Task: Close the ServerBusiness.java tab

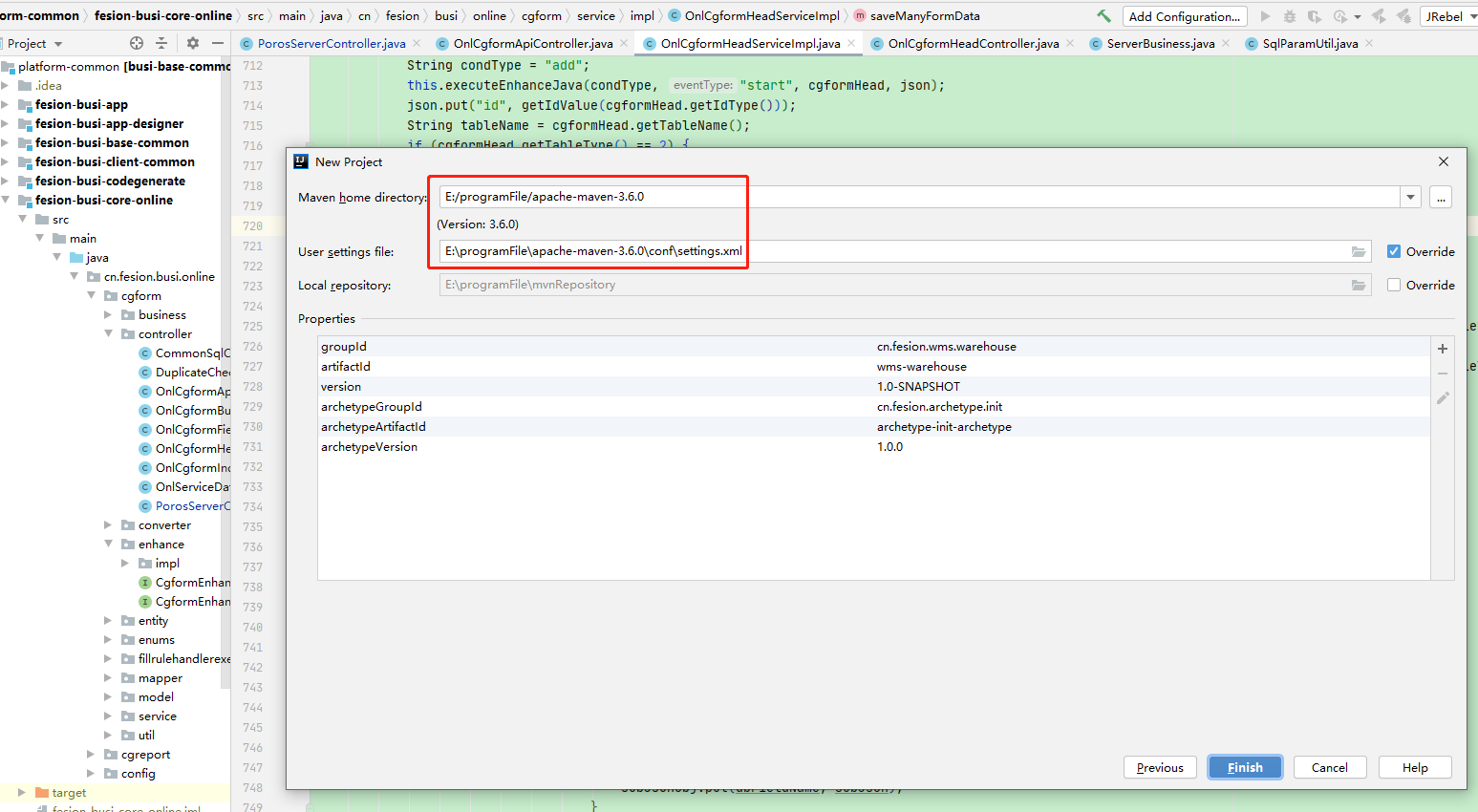Action: (x=1226, y=43)
